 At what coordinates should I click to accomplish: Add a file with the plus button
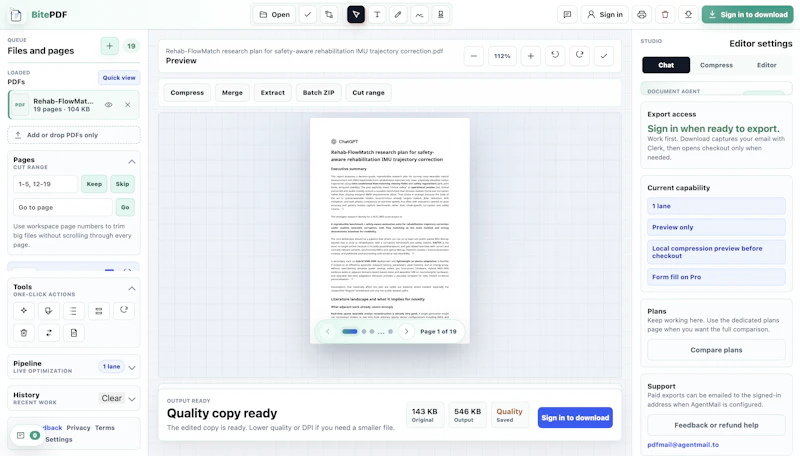pyautogui.click(x=109, y=46)
